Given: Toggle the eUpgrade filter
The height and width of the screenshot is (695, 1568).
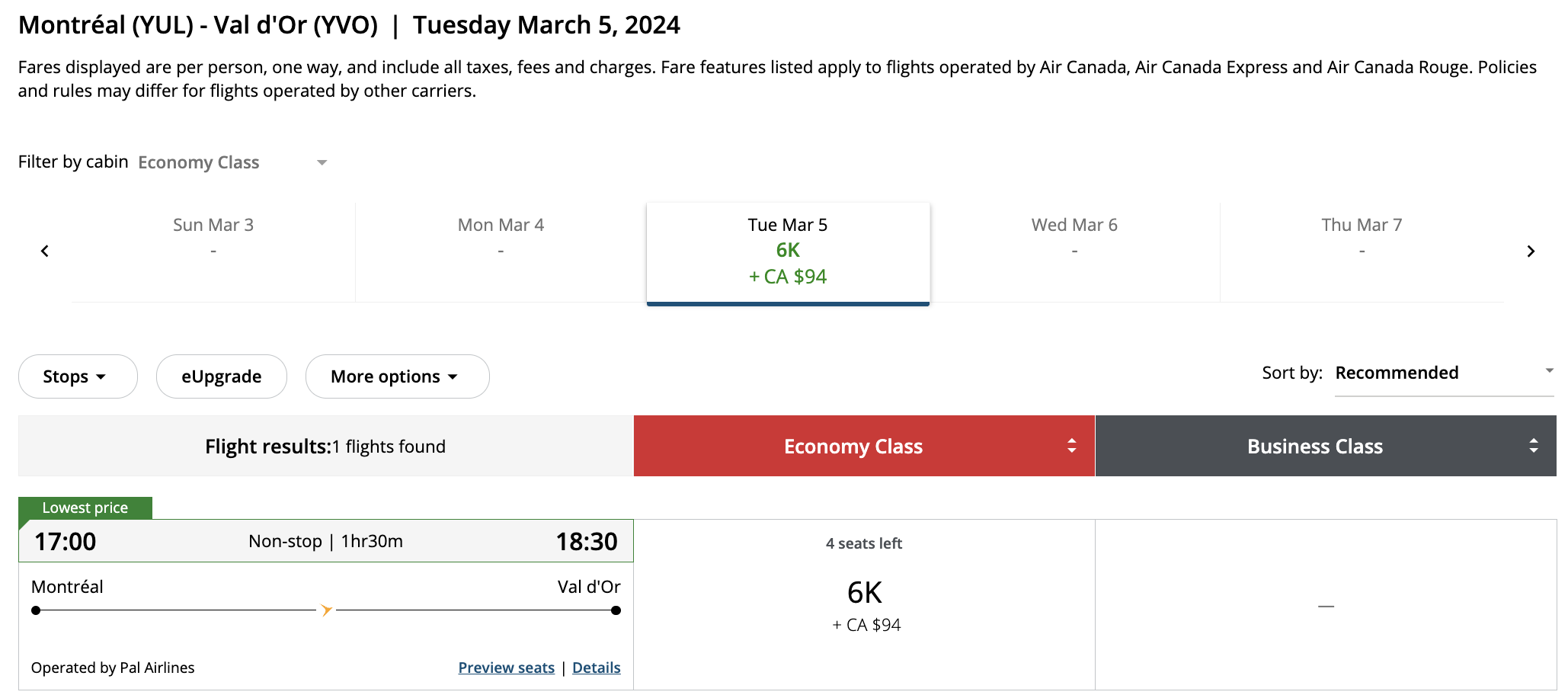Looking at the screenshot, I should [x=222, y=376].
